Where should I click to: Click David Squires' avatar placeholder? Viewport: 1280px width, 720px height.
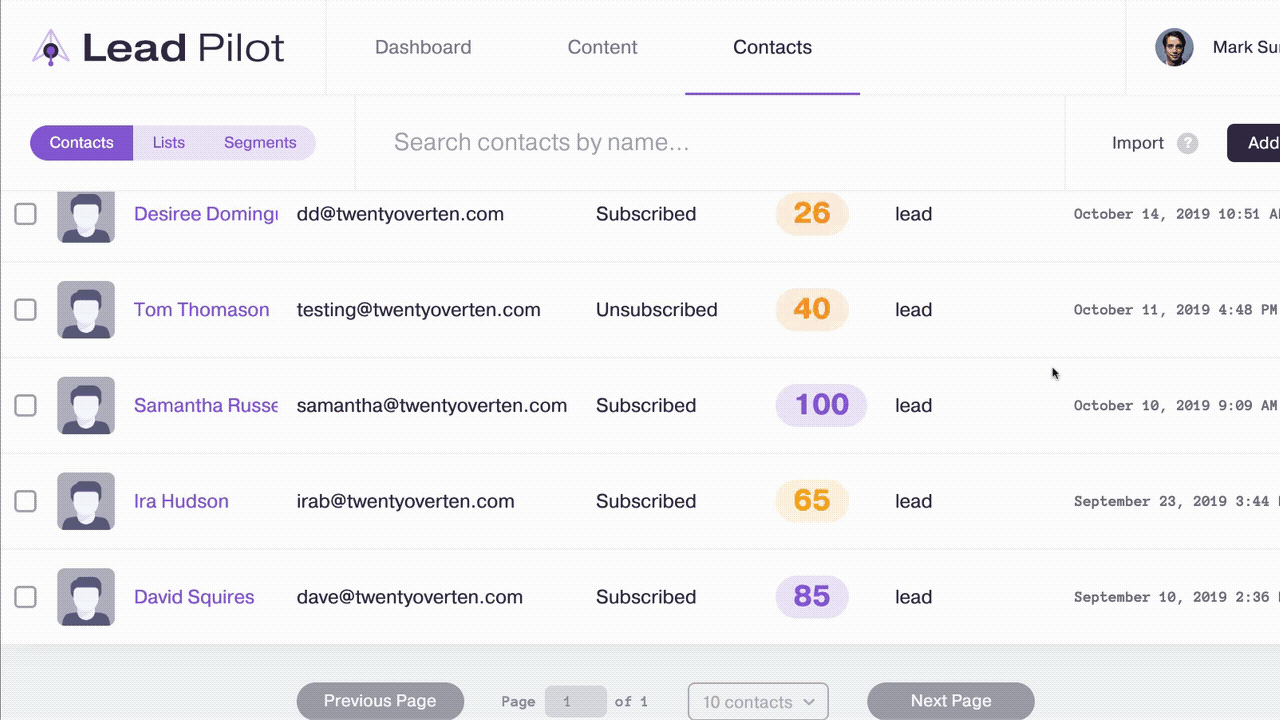pyautogui.click(x=86, y=597)
